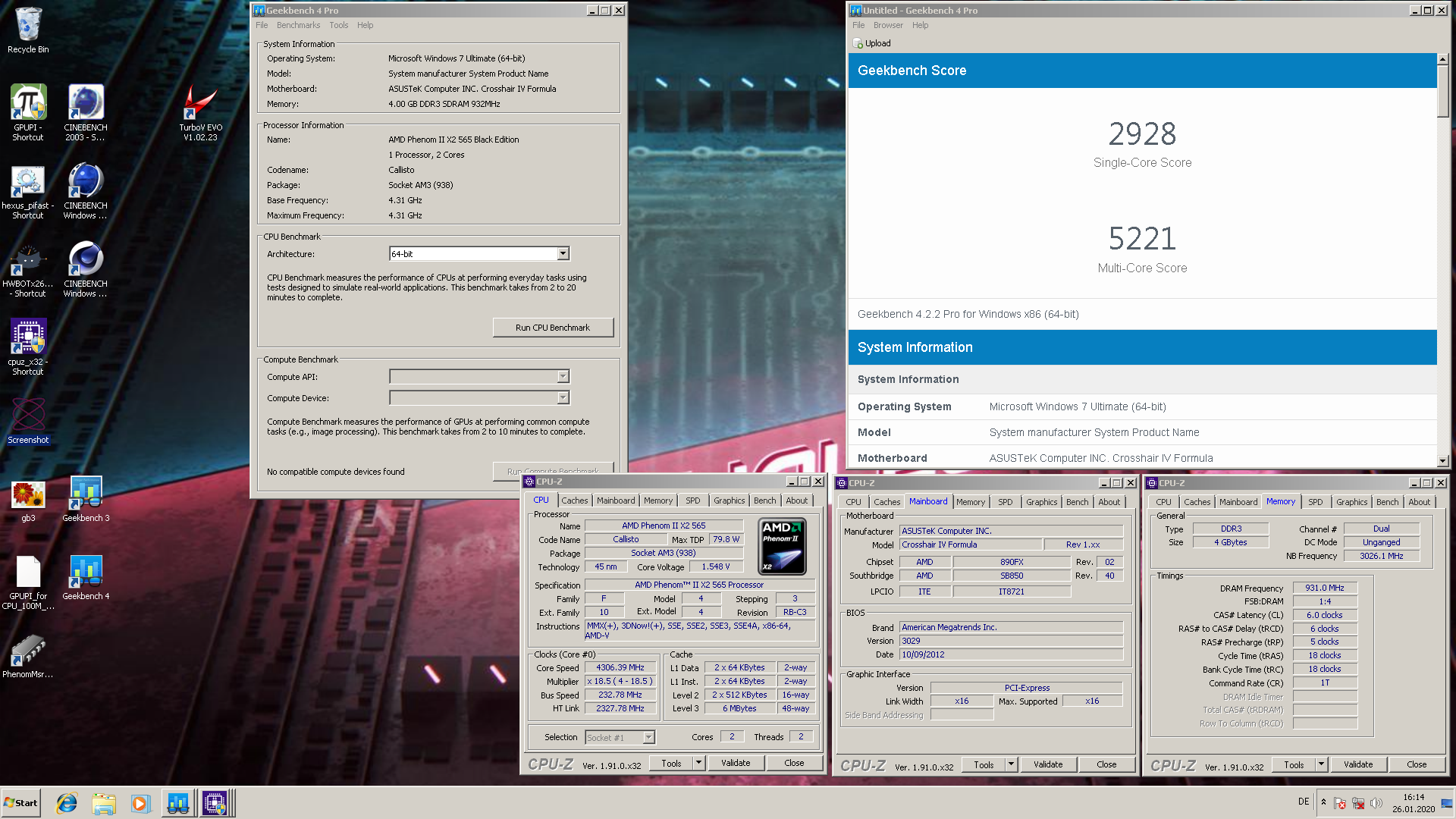This screenshot has height=819, width=1456.
Task: Click the multi-core score 5221
Action: [x=1142, y=239]
